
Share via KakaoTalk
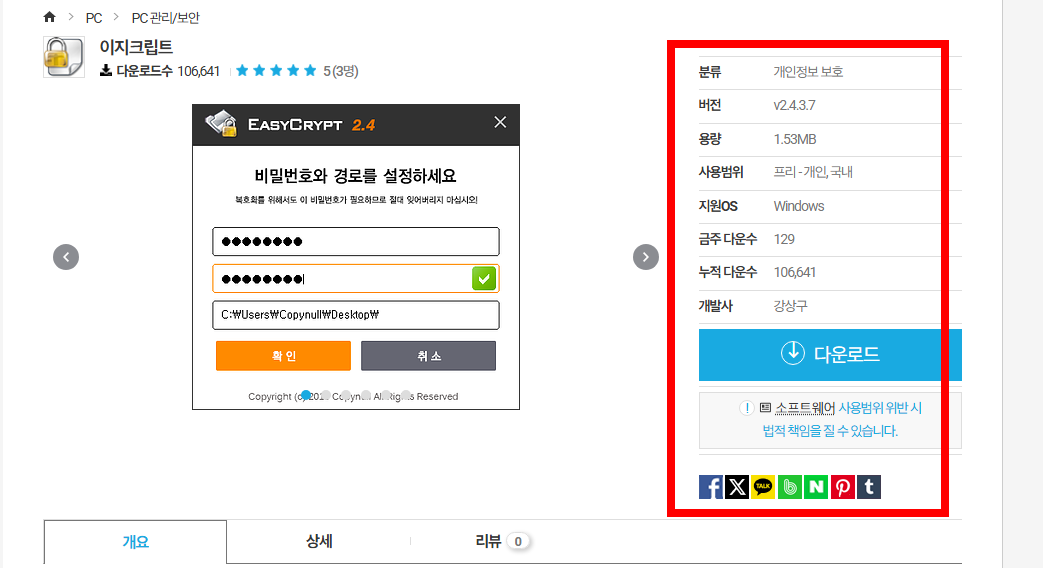[763, 487]
